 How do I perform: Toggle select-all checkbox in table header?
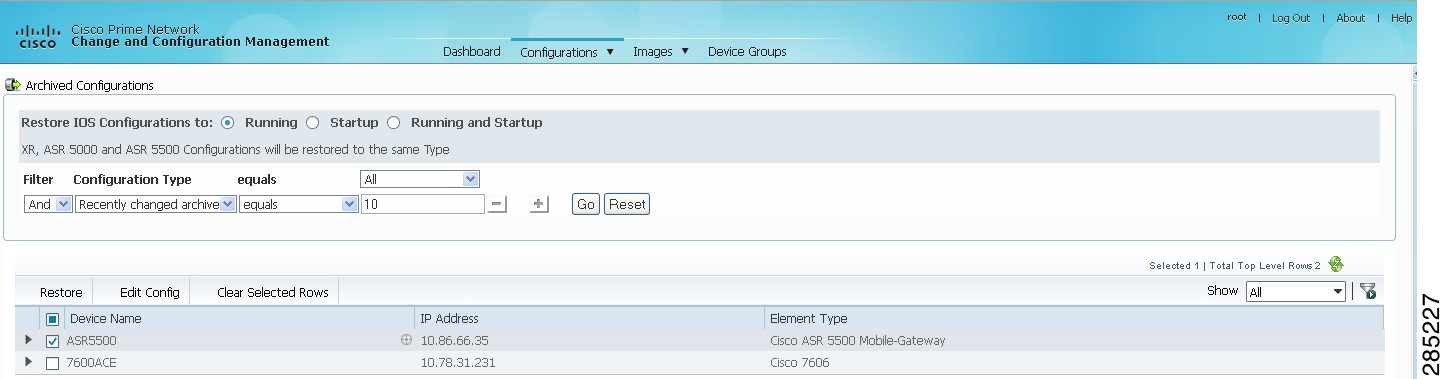(53, 319)
